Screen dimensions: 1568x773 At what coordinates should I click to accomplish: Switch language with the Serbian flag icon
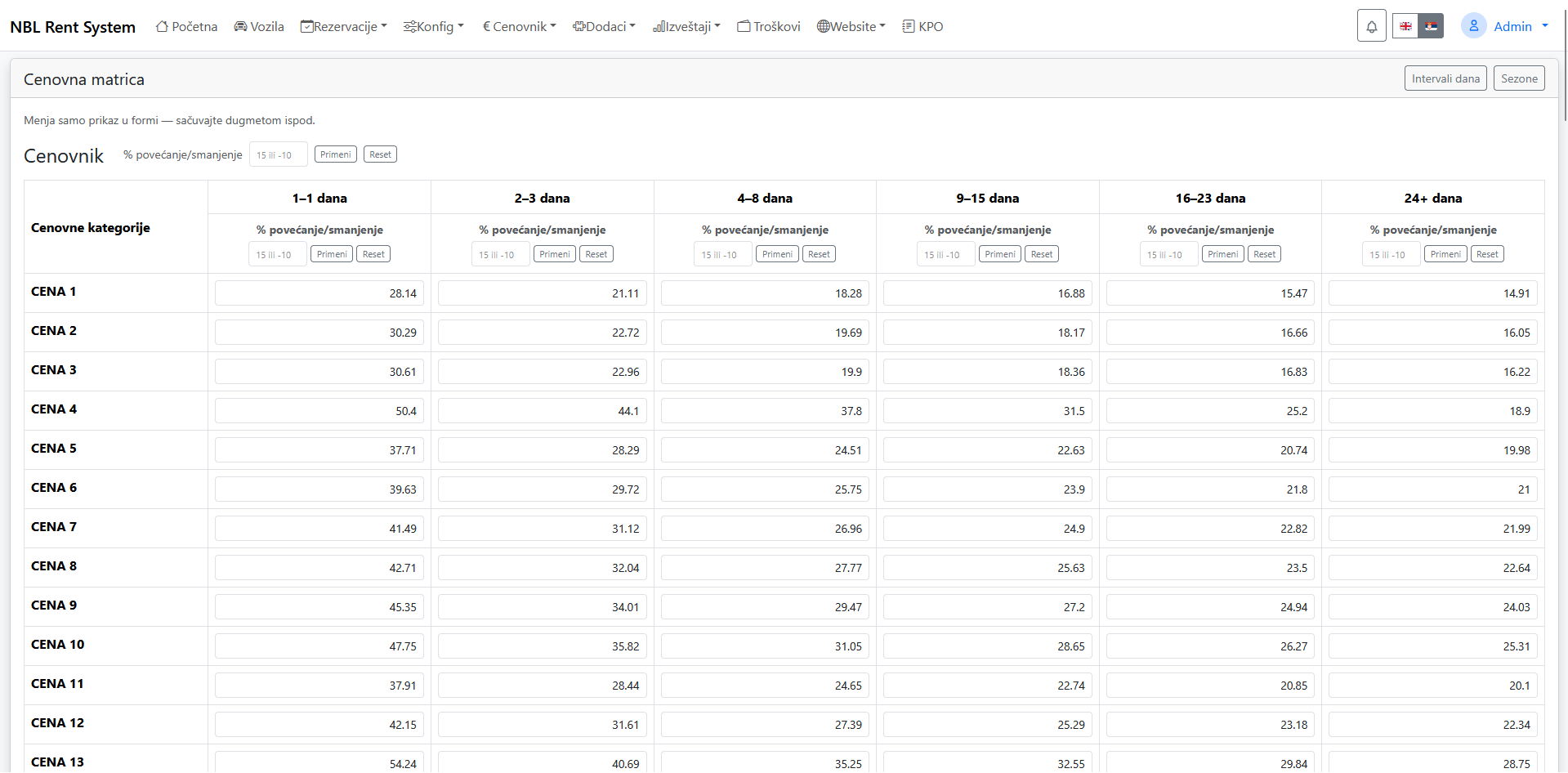point(1431,26)
